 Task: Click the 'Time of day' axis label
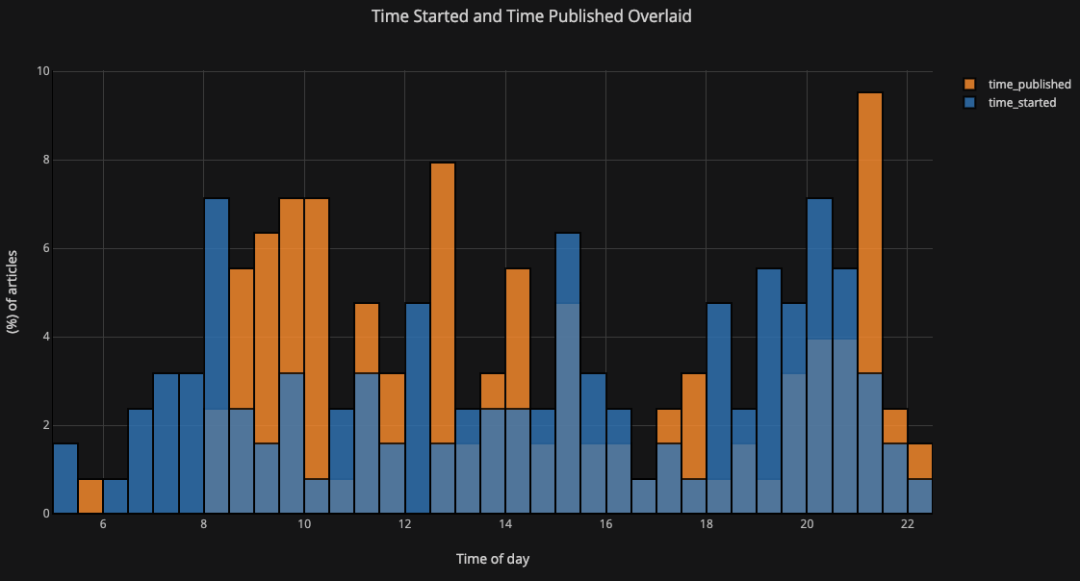pyautogui.click(x=492, y=559)
